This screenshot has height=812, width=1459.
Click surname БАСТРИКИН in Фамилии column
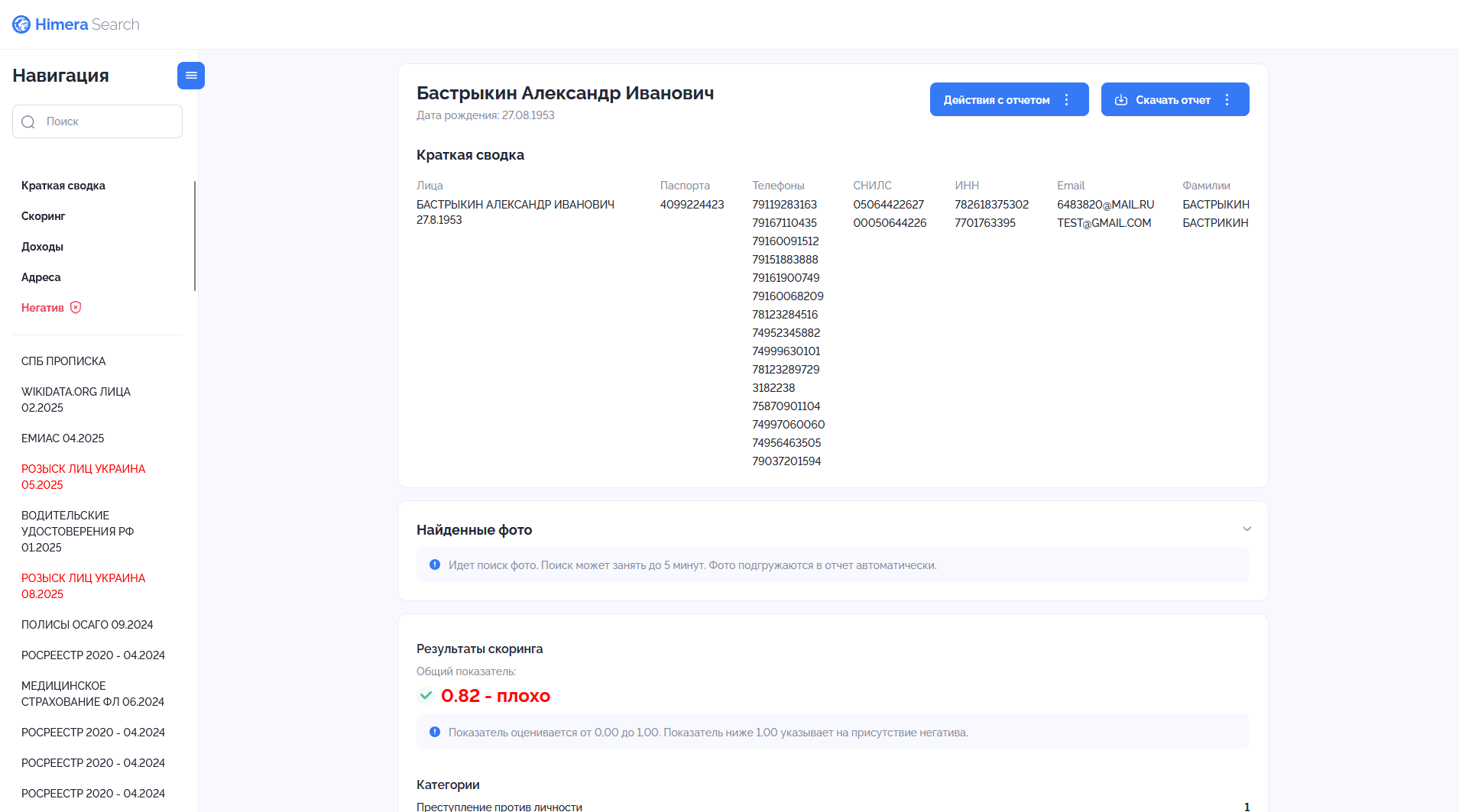[1215, 223]
